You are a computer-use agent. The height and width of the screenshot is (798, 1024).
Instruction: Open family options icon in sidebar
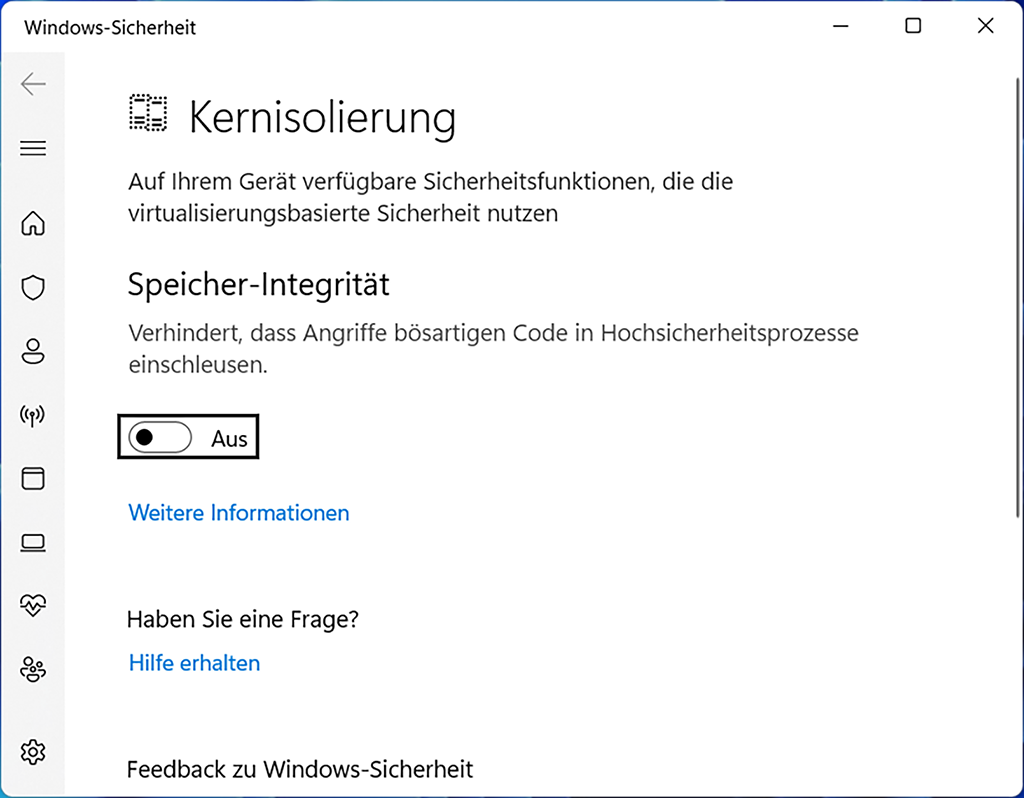[33, 669]
